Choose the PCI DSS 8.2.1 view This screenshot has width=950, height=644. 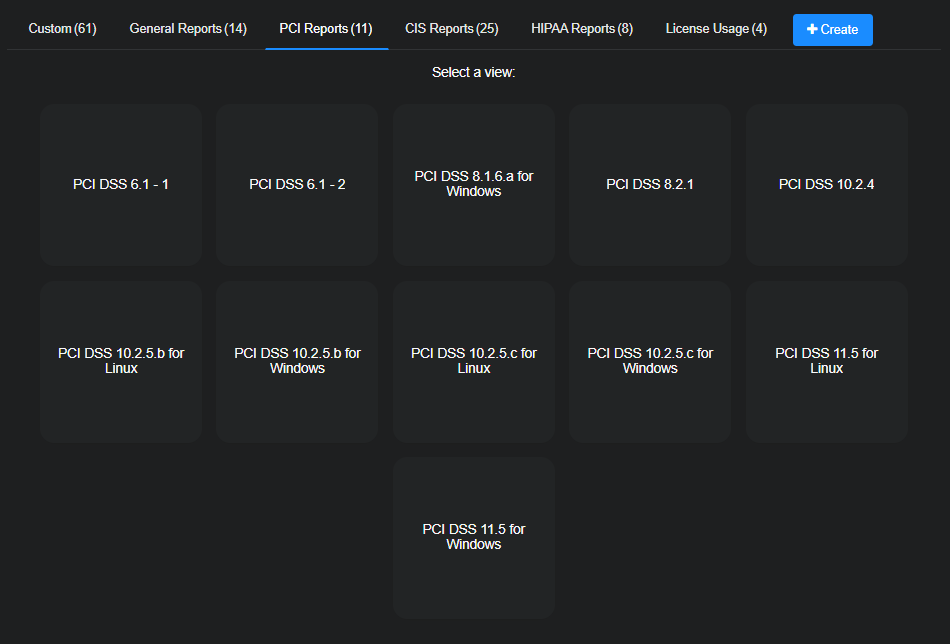click(650, 185)
